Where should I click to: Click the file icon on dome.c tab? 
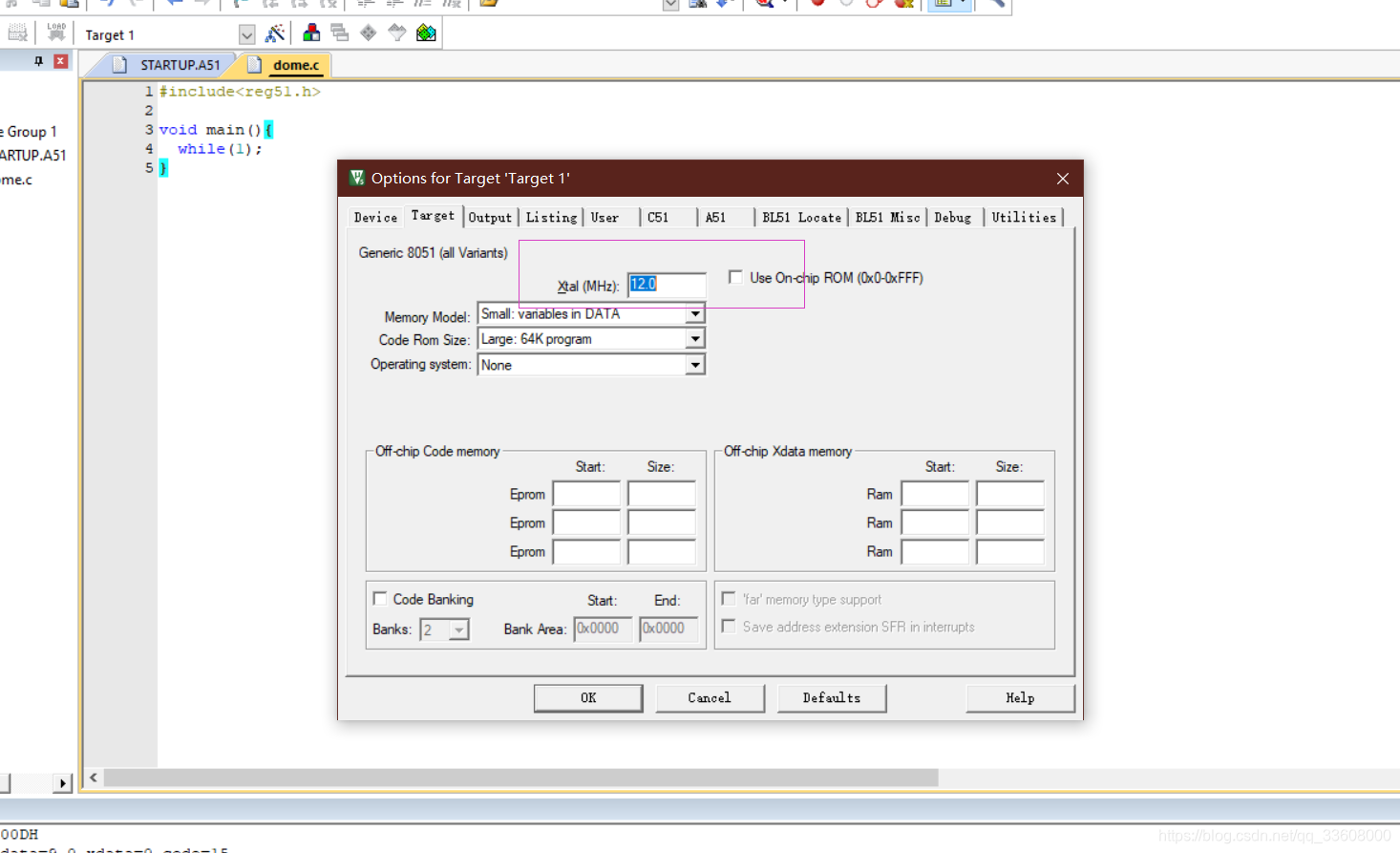(254, 65)
